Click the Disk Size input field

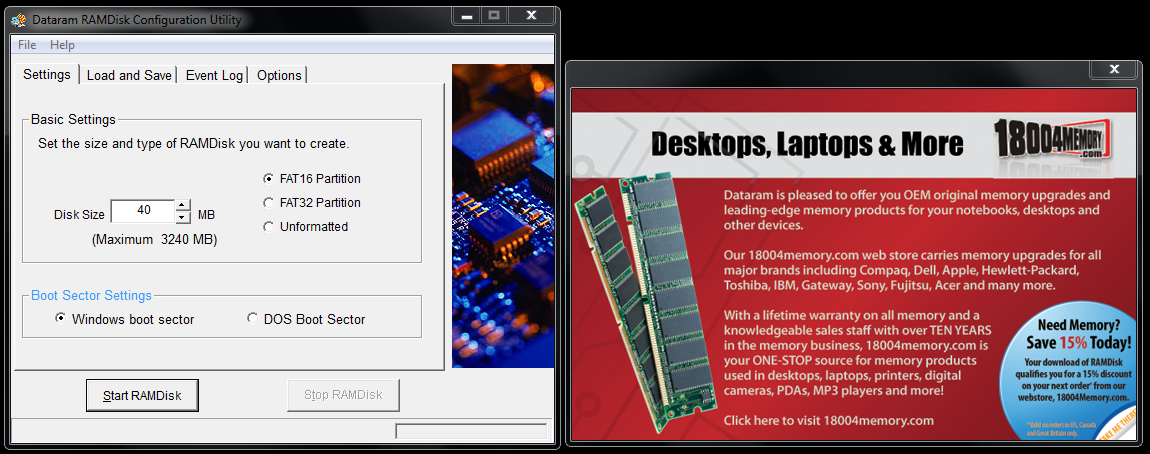142,210
